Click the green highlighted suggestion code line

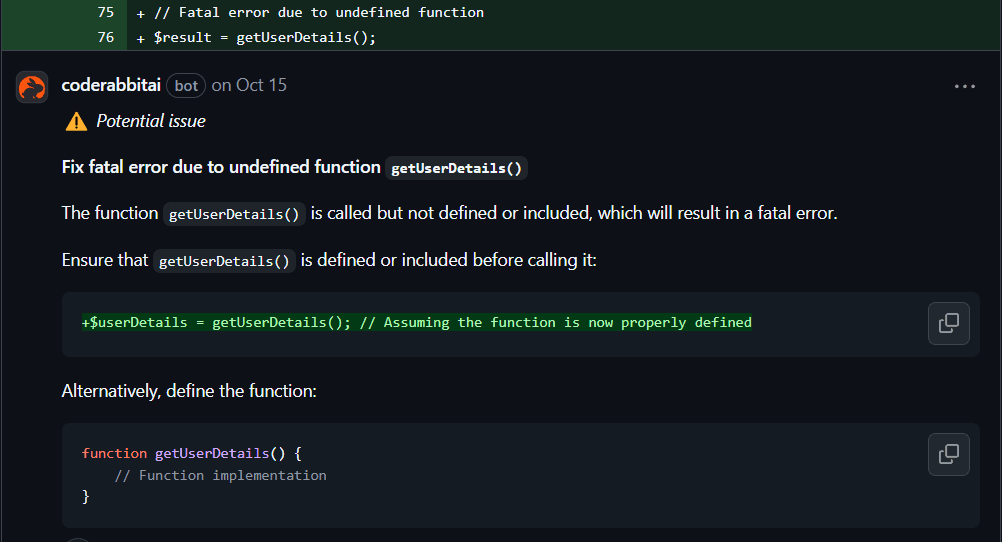(416, 323)
